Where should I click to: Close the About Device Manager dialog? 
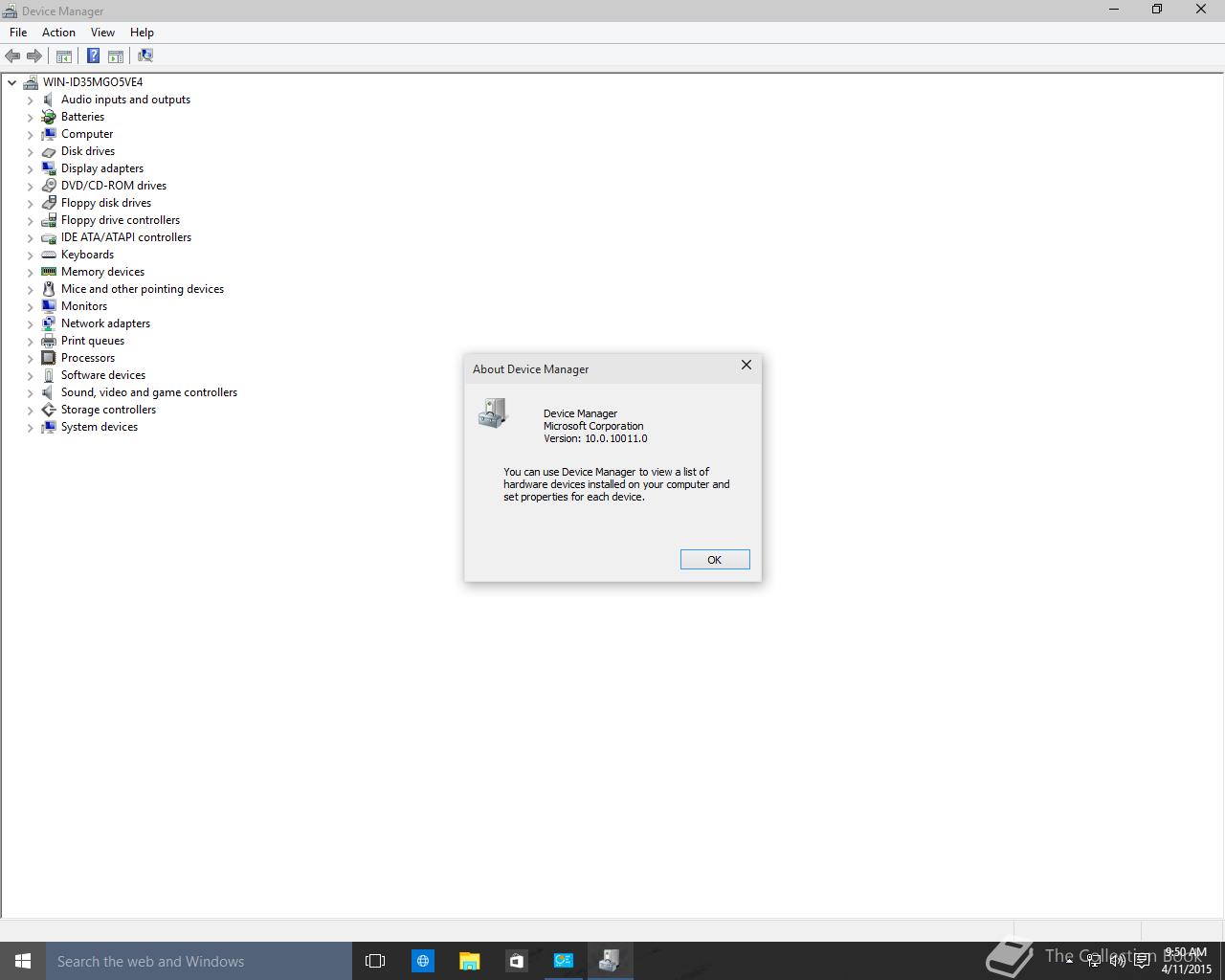[x=746, y=366]
